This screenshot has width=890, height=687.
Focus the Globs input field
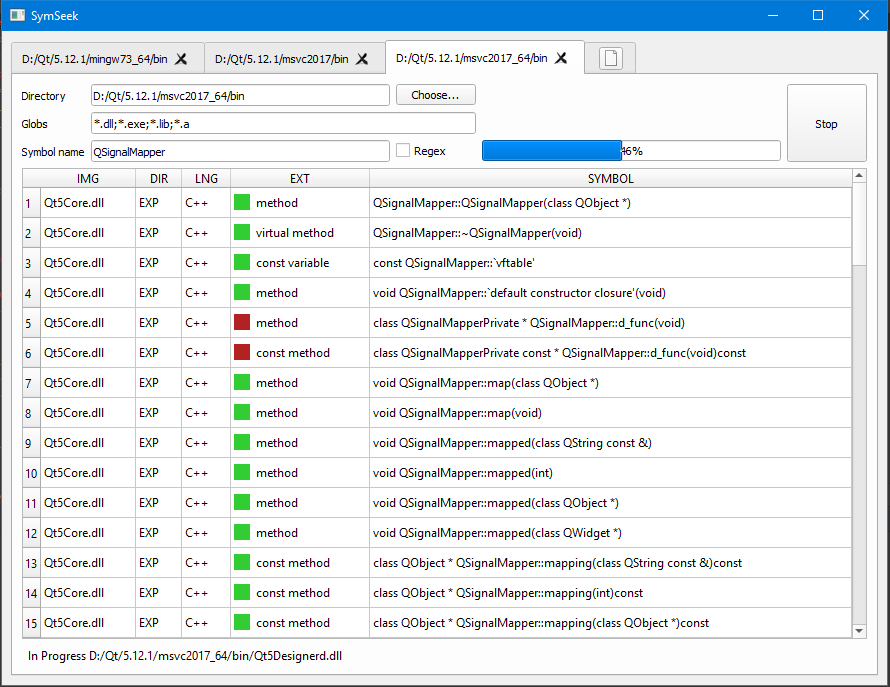point(283,123)
